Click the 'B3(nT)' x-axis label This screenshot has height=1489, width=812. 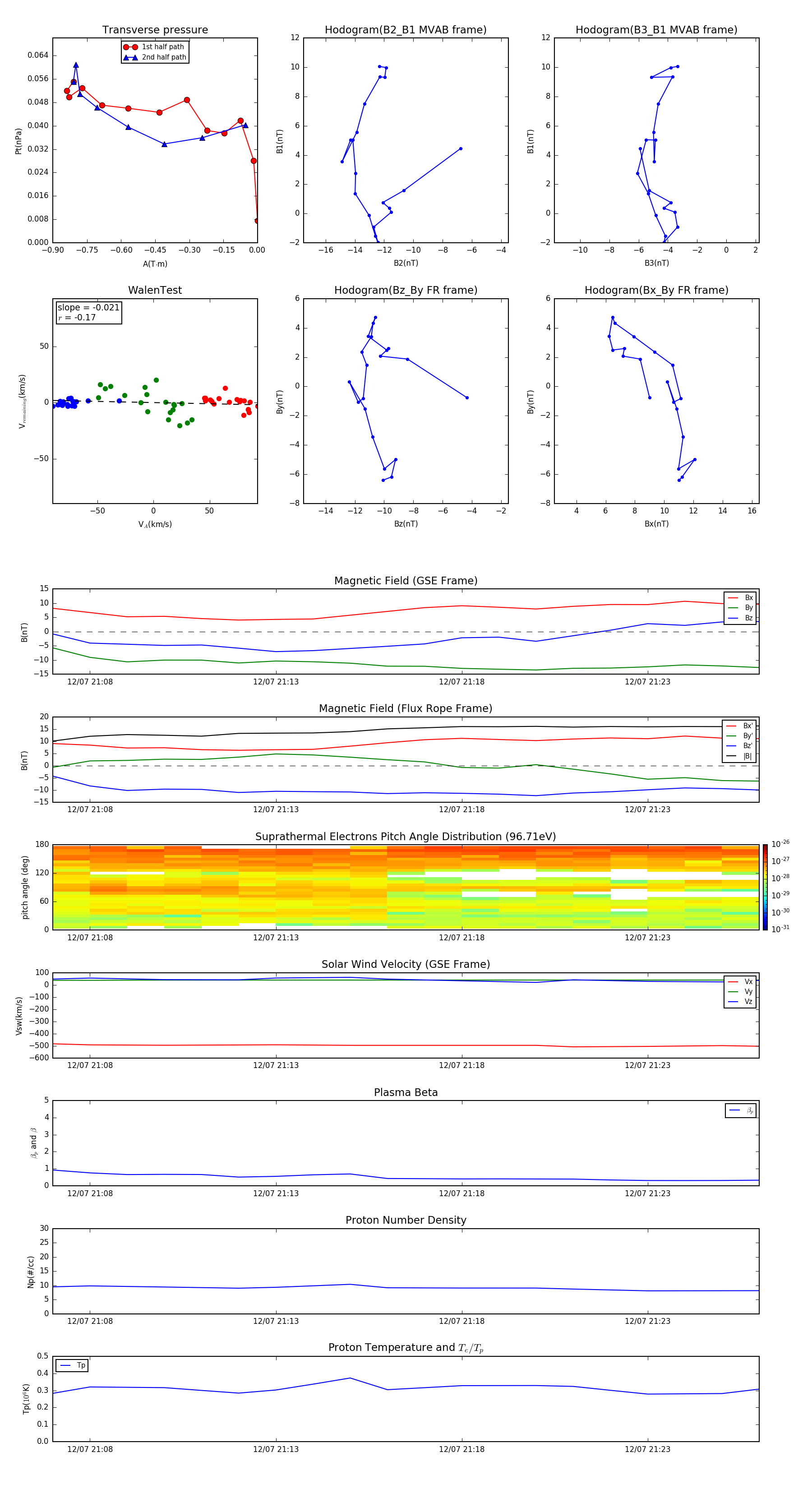click(x=656, y=263)
